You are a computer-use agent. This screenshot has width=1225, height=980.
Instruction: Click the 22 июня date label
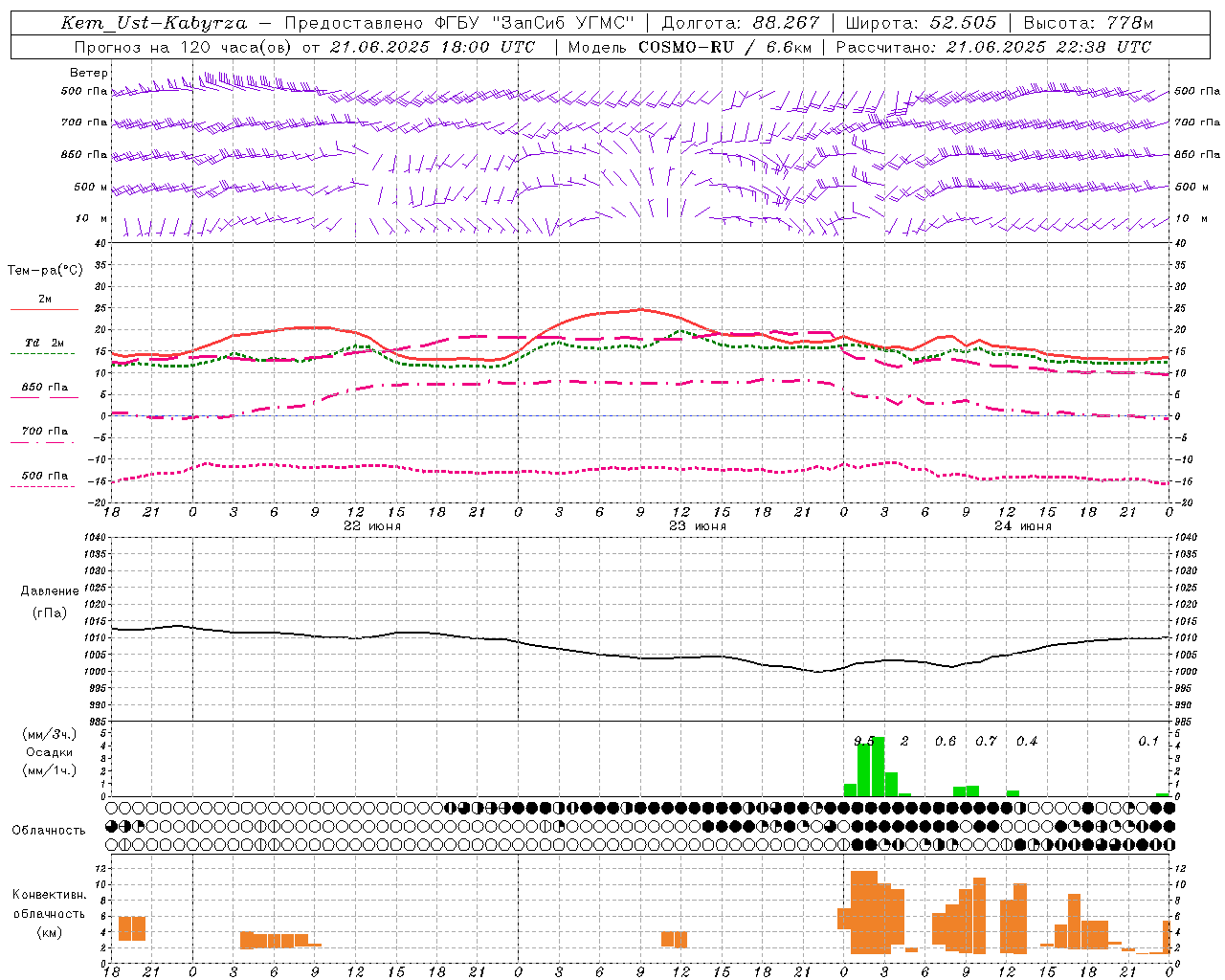pyautogui.click(x=372, y=526)
